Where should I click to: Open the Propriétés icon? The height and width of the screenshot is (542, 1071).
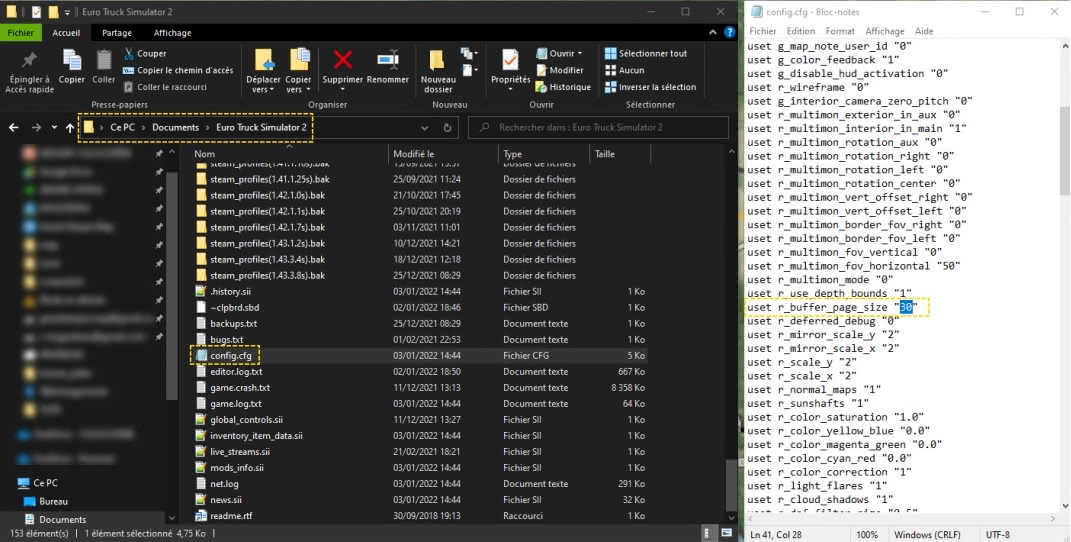pos(510,59)
